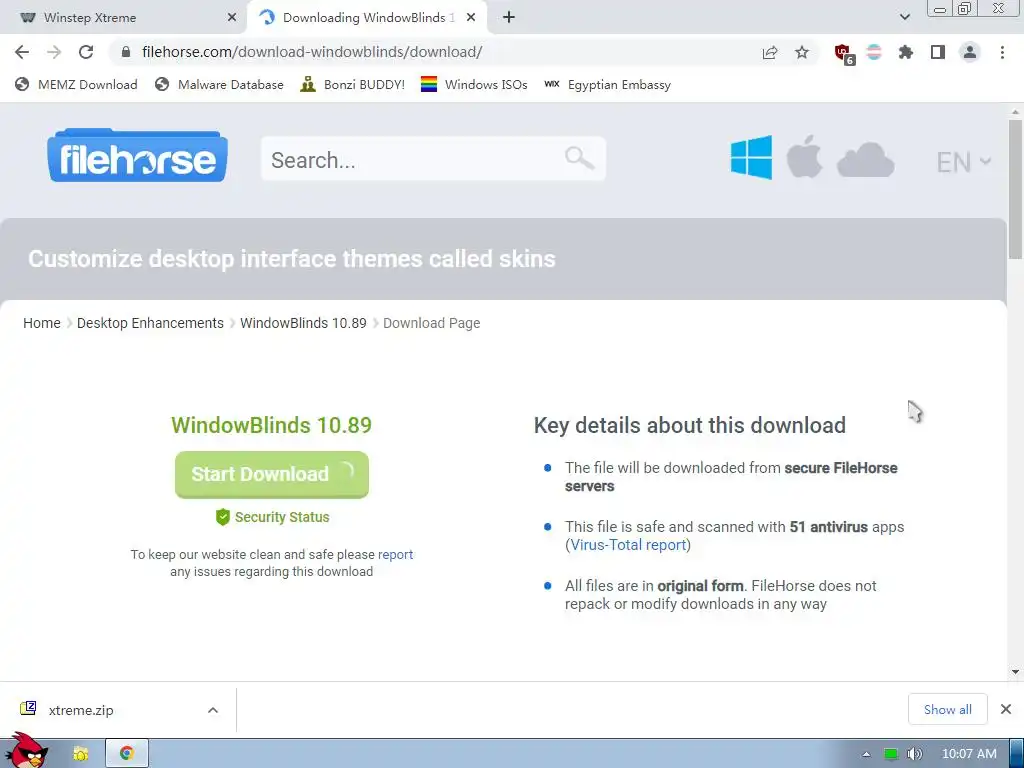Show hidden tray icons arrow
The width and height of the screenshot is (1024, 768).
[866, 754]
